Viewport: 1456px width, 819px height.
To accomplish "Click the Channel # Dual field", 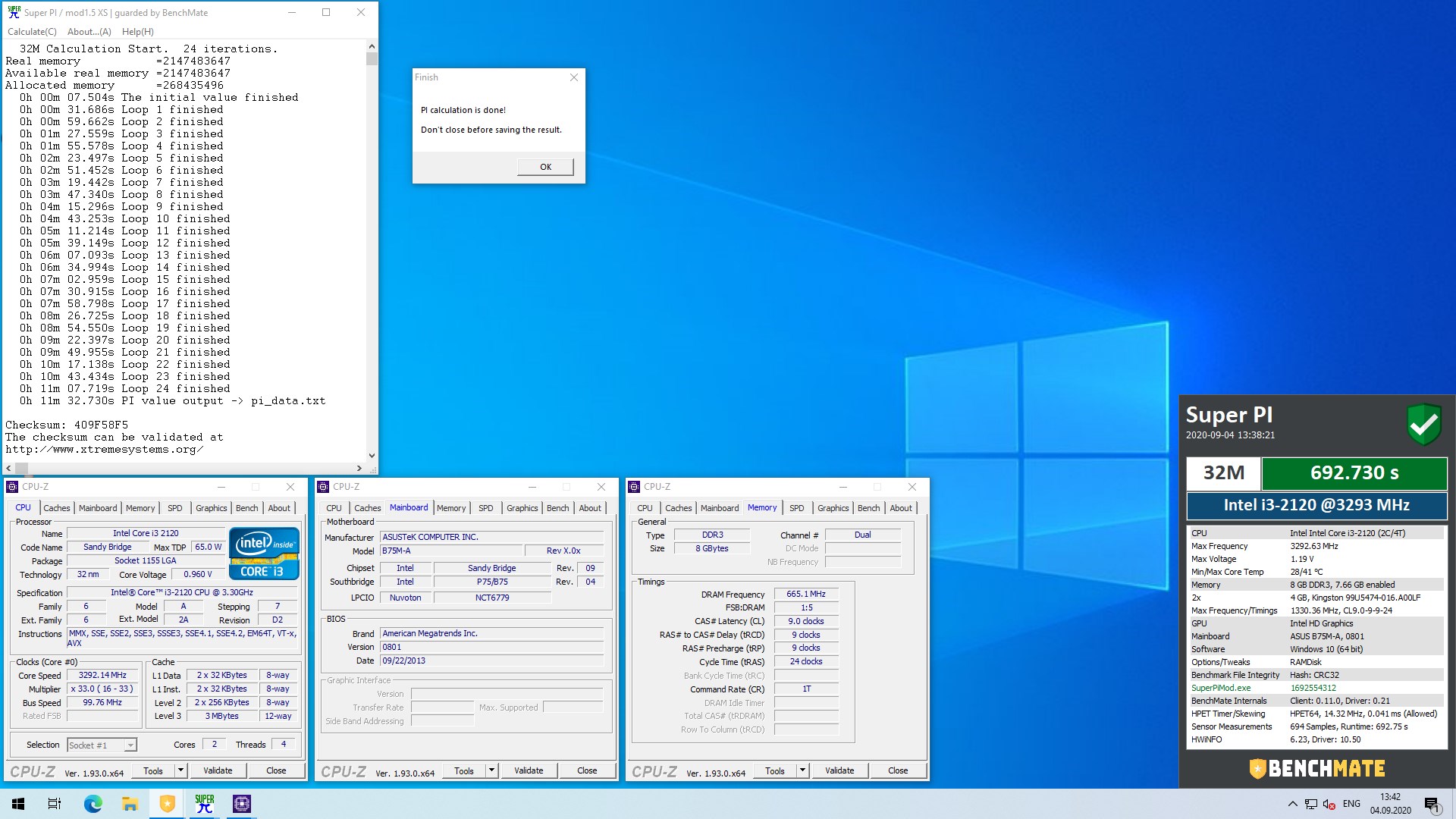I will click(x=862, y=535).
